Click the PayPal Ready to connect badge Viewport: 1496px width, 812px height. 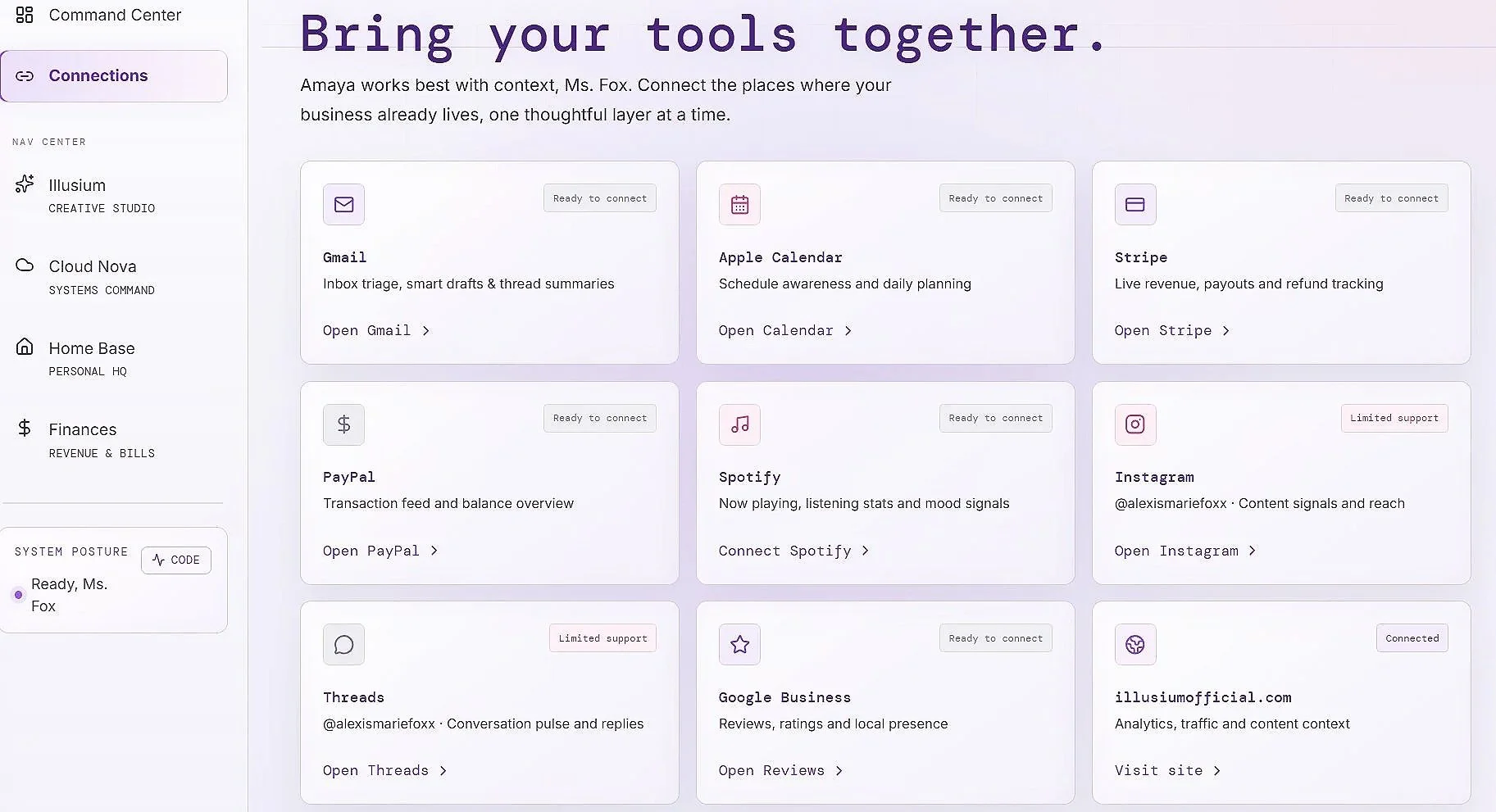click(x=600, y=418)
